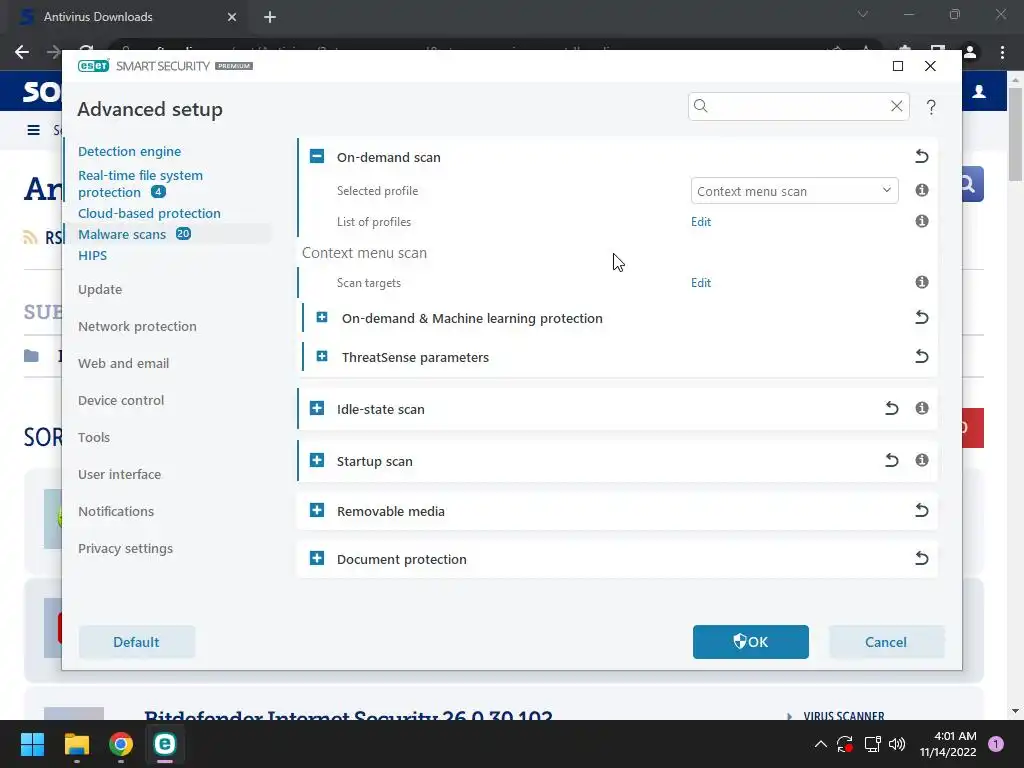Open Network protection settings
Screen dimensions: 1024x768
137,327
